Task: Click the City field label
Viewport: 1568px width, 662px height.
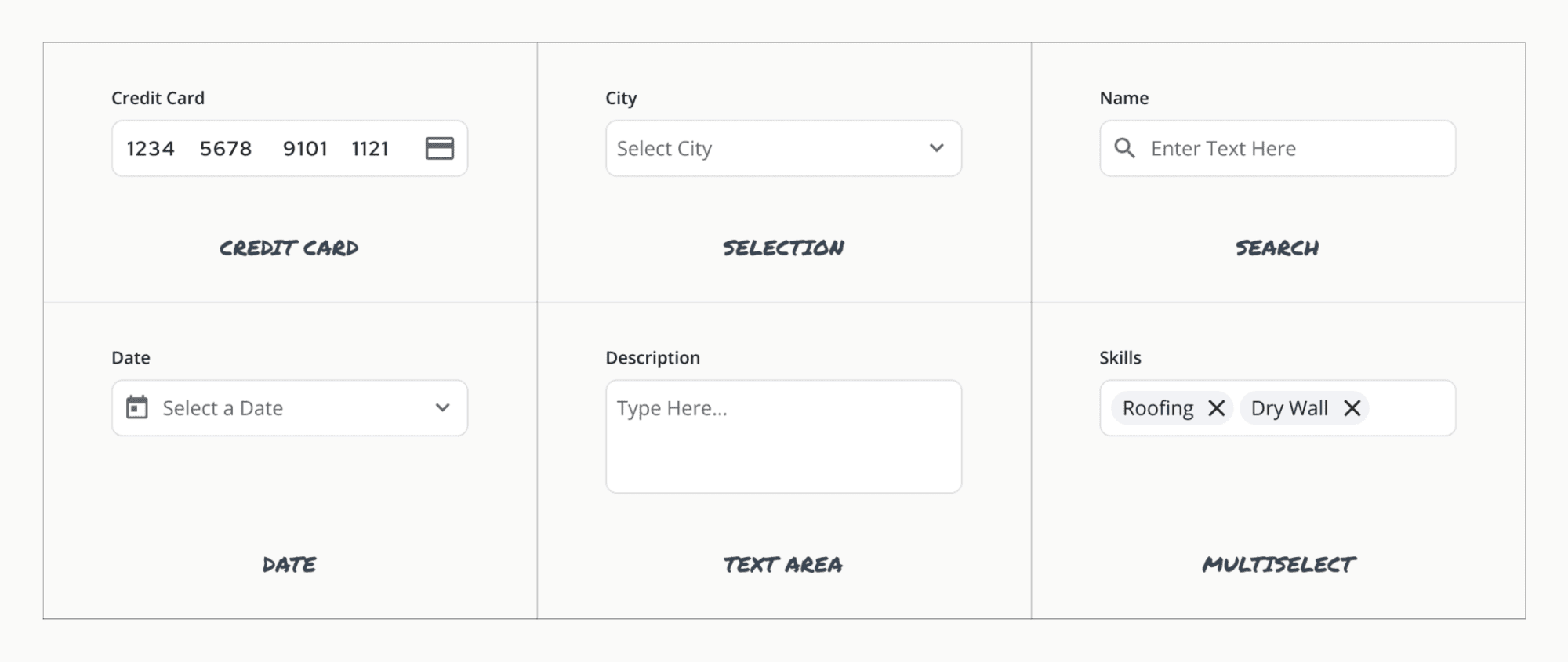Action: (x=621, y=98)
